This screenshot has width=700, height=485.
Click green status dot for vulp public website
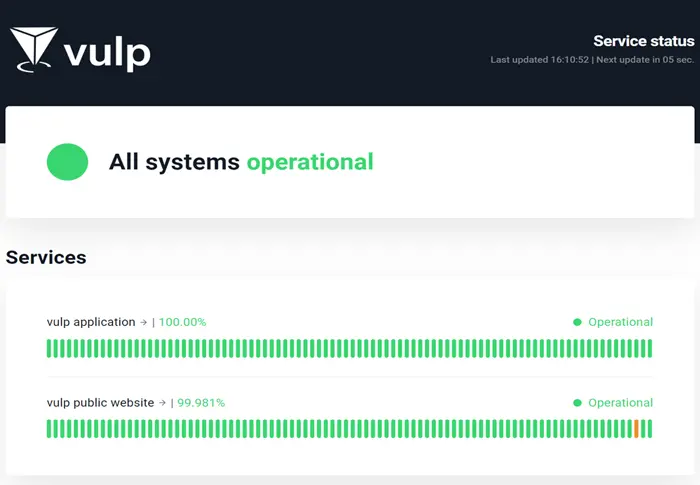pos(577,403)
